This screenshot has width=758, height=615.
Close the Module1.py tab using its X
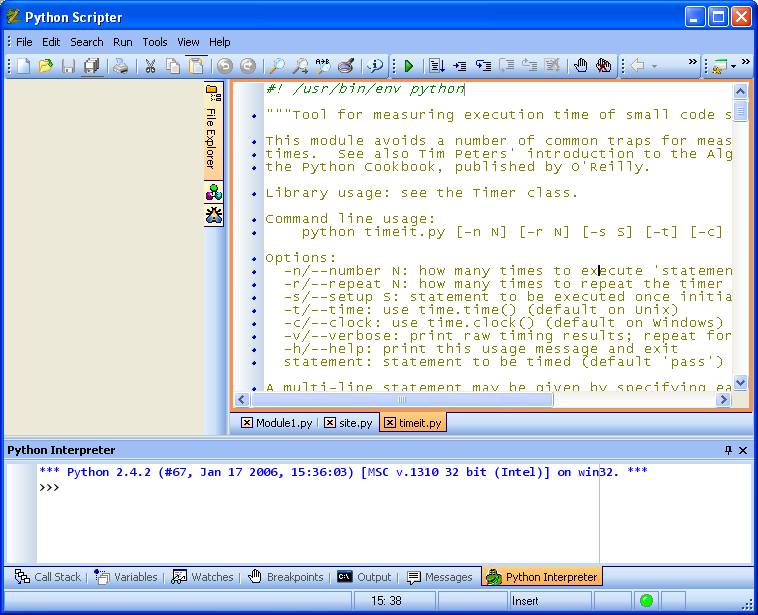[x=247, y=423]
